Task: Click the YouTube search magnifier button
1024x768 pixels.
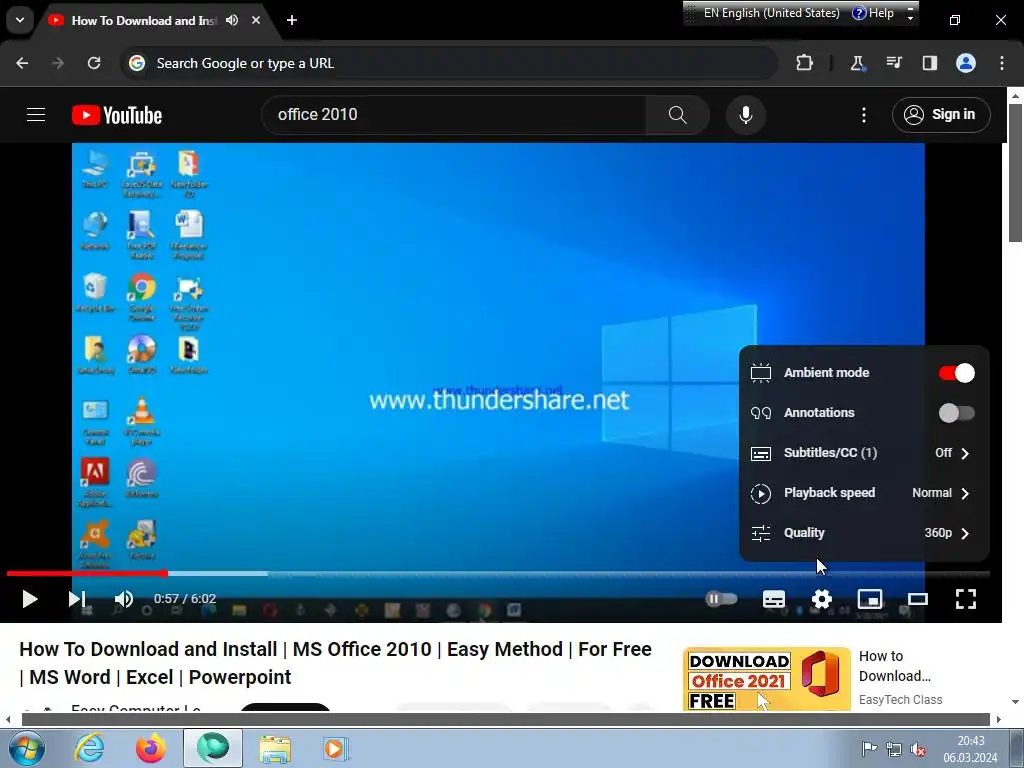Action: click(x=677, y=115)
